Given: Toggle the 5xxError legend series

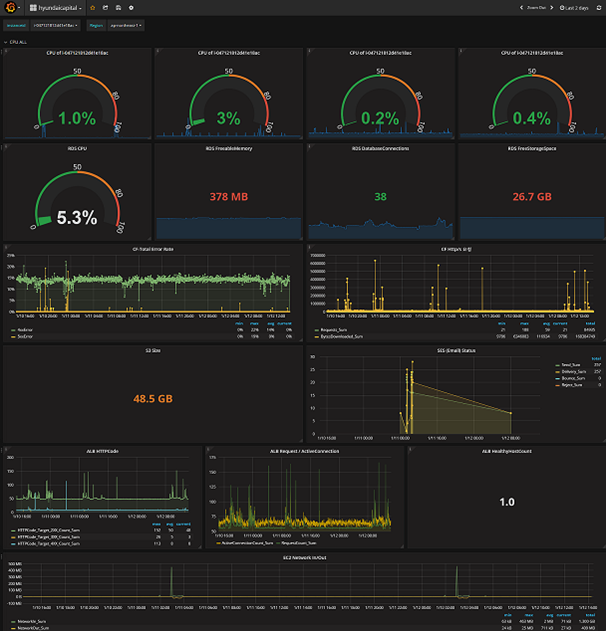Looking at the screenshot, I should (x=23, y=336).
